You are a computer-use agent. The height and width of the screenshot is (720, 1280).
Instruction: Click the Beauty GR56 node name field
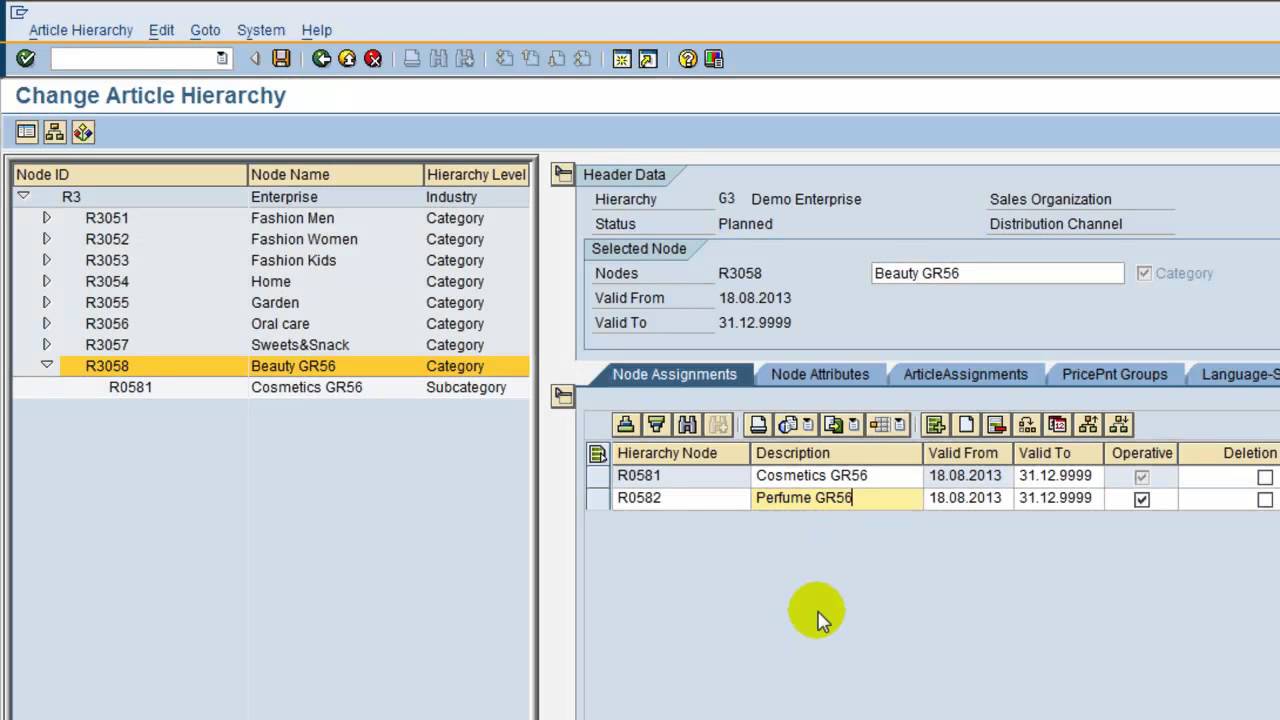997,273
